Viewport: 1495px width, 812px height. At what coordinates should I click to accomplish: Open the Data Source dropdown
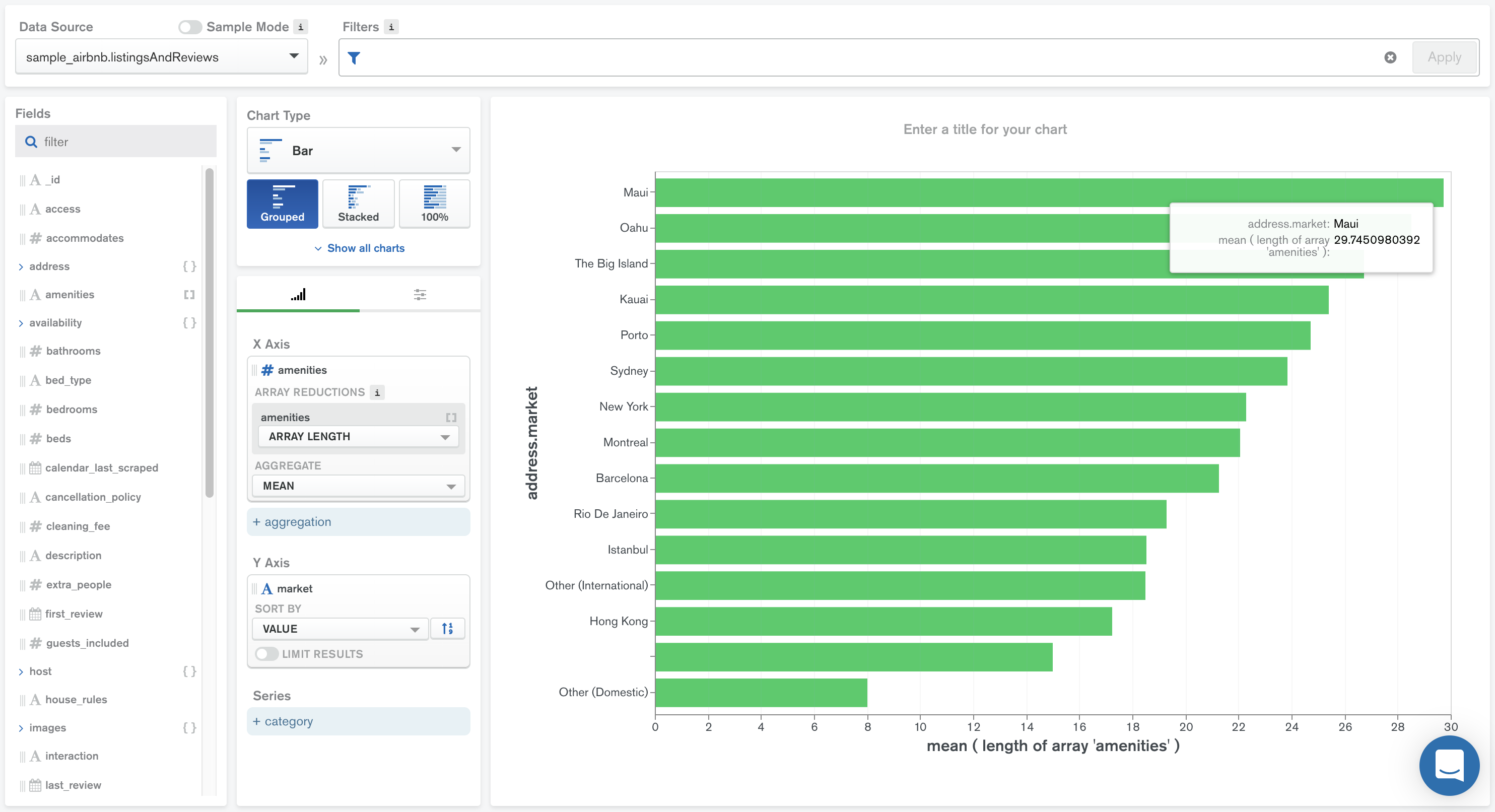161,57
